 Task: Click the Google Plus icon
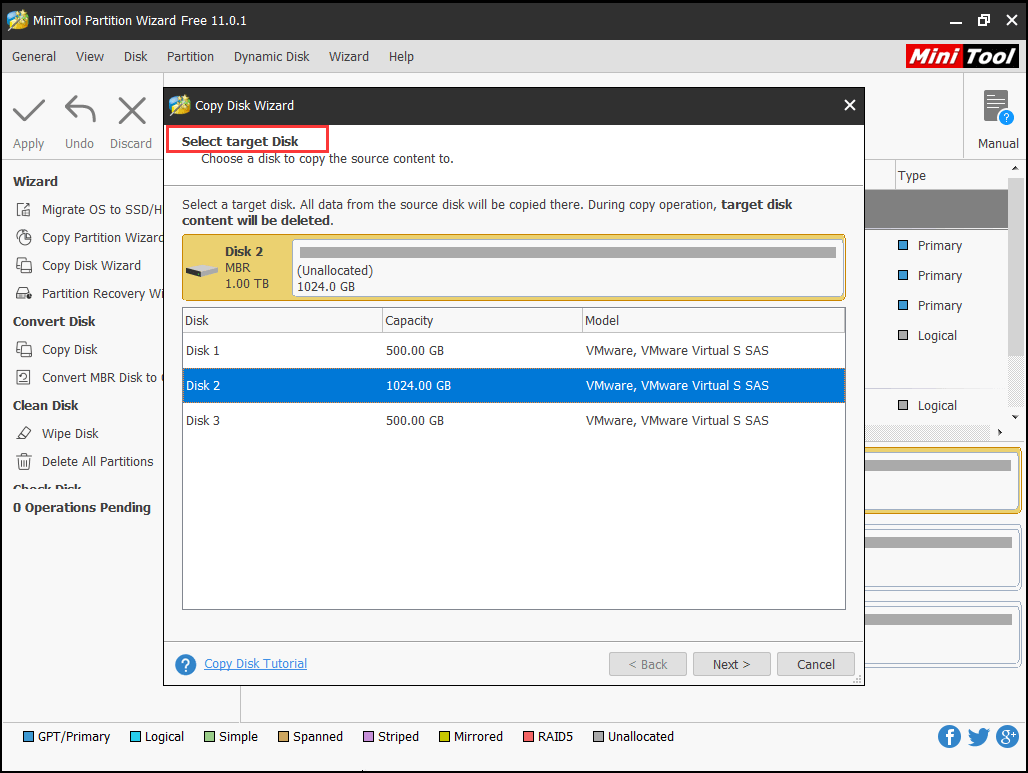click(1006, 737)
